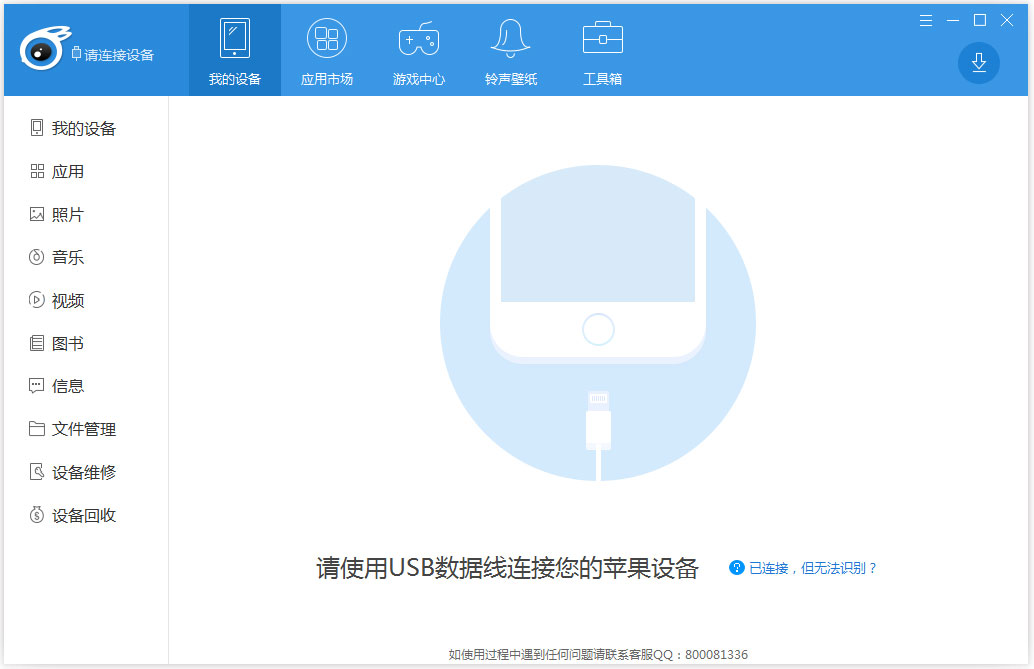
Task: Click 已连接，但无法识别？ help link
Action: [x=812, y=568]
